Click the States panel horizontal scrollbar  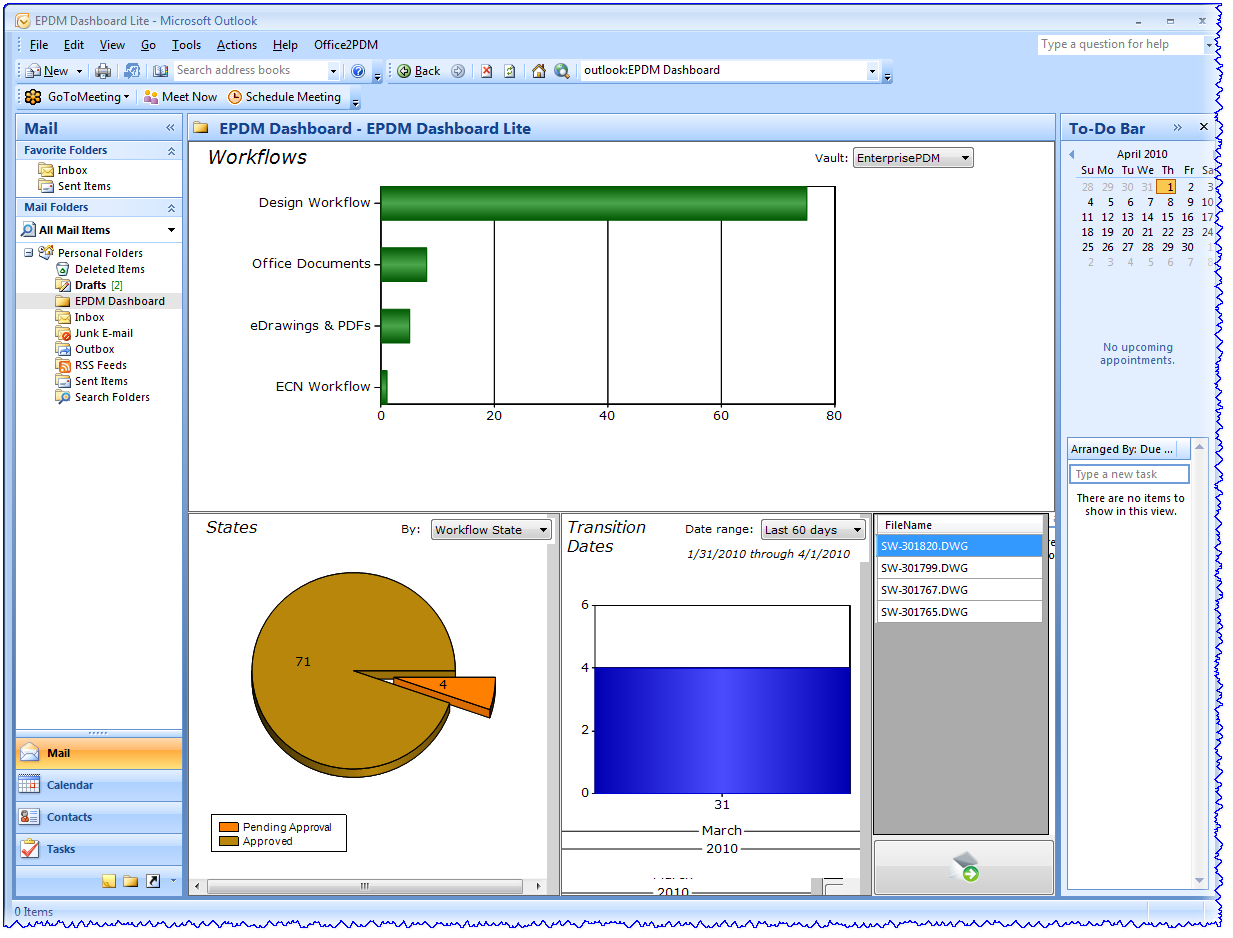tap(365, 886)
